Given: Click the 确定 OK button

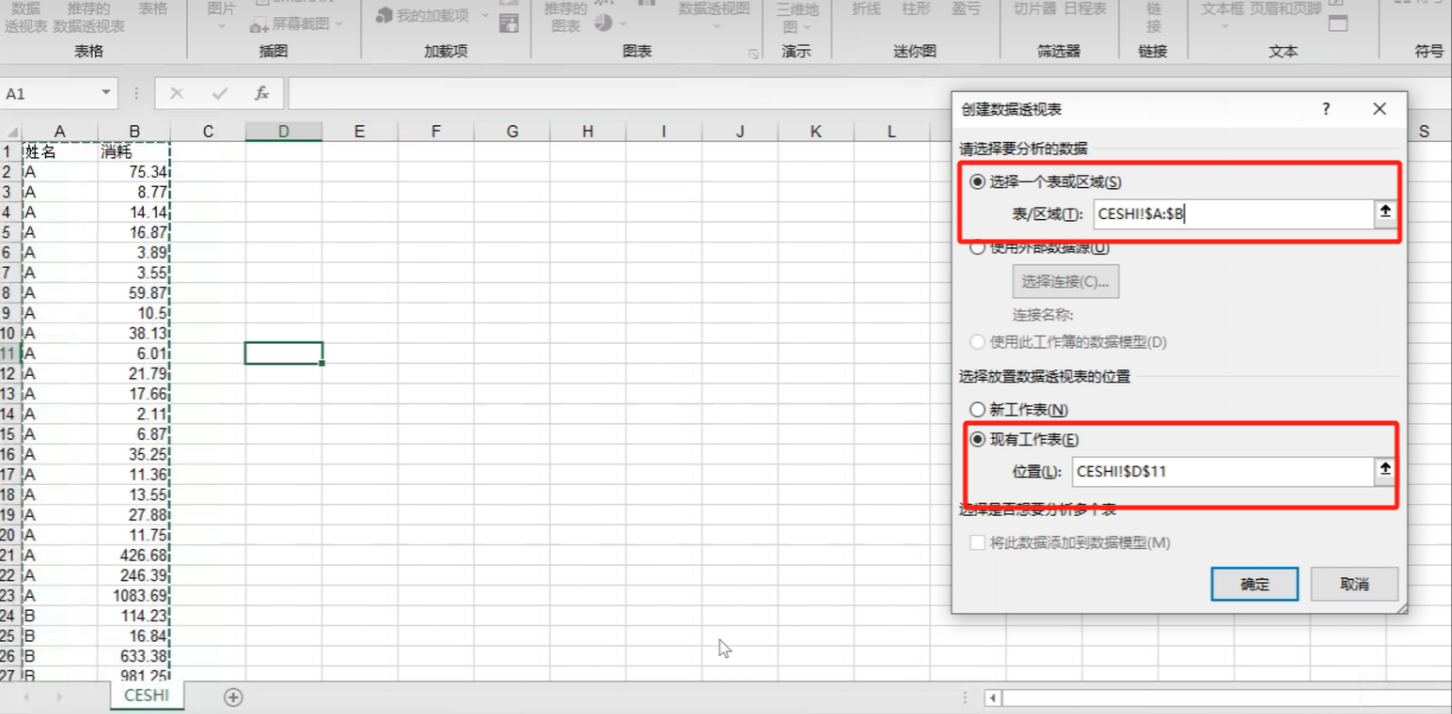Looking at the screenshot, I should (x=1255, y=584).
